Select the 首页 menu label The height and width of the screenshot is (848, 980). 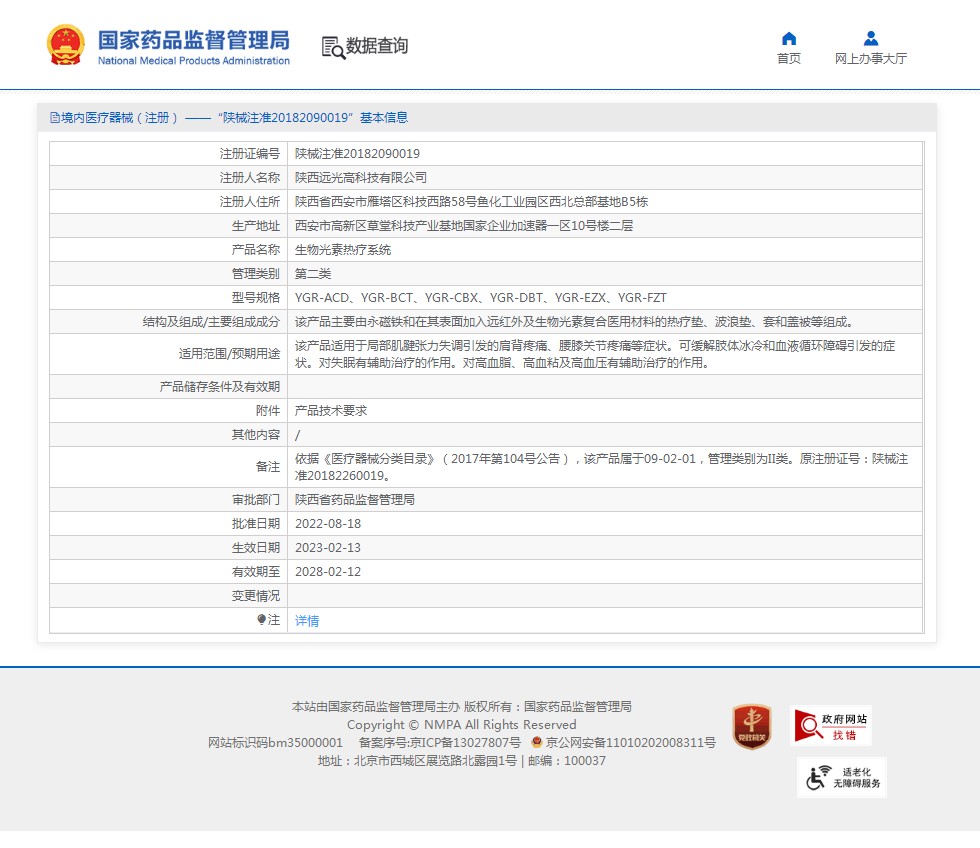tap(789, 58)
